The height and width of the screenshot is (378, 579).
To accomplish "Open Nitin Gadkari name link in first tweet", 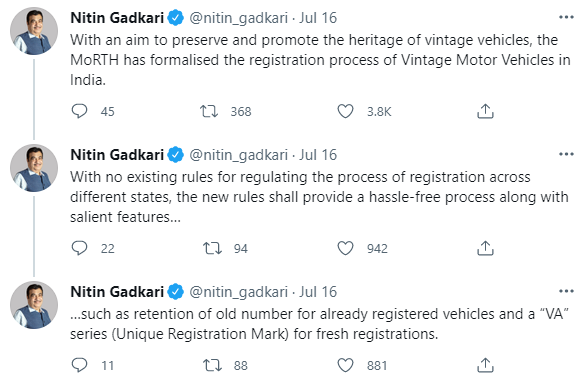I will [x=117, y=18].
